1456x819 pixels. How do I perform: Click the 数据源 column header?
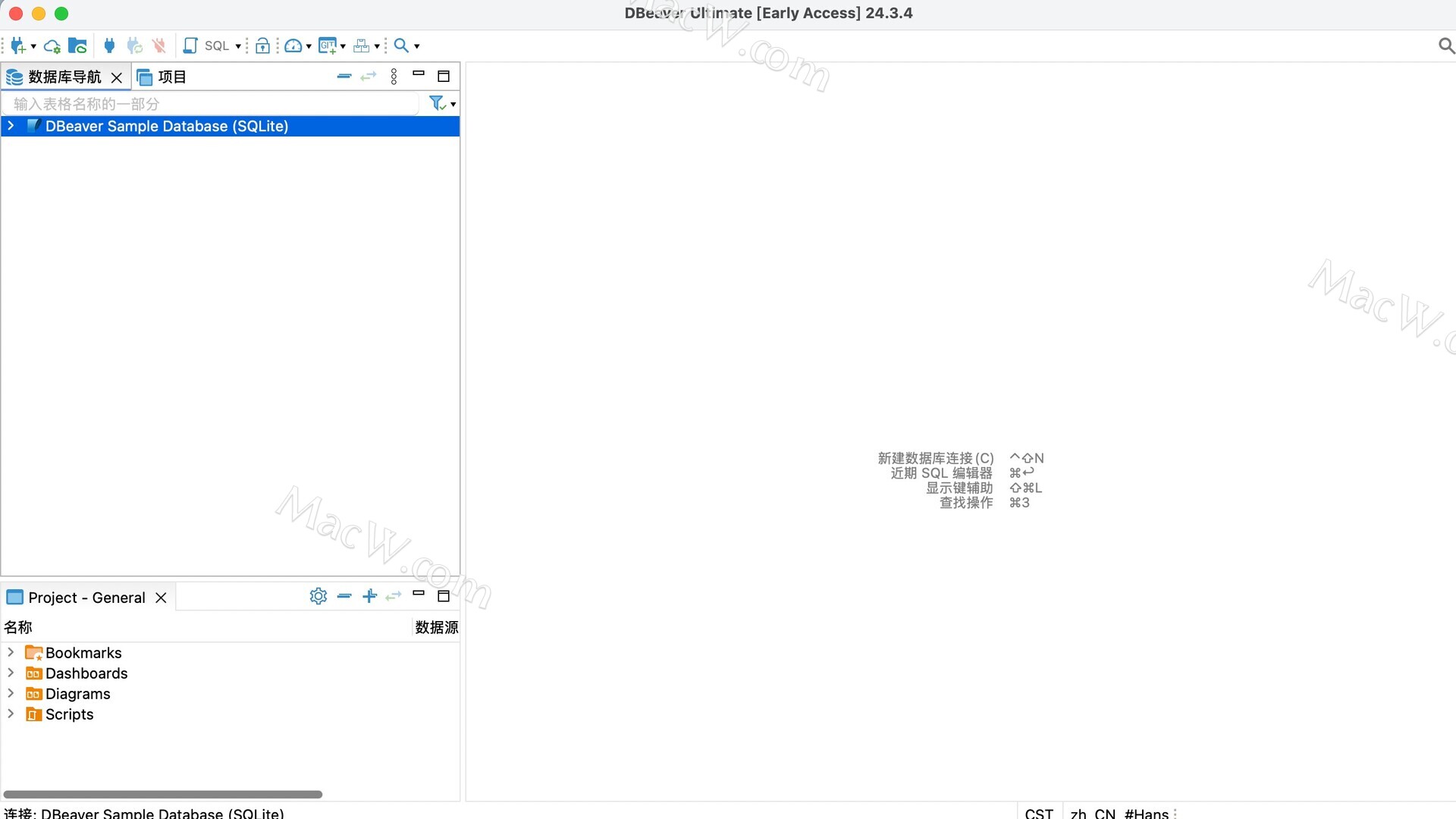click(437, 627)
